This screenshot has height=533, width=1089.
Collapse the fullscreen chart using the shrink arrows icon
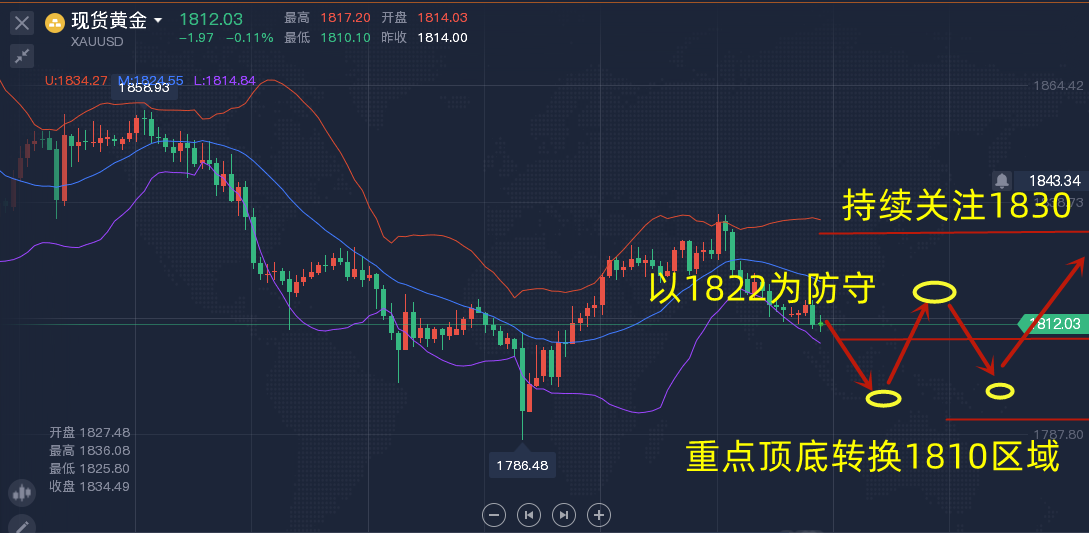[x=22, y=56]
